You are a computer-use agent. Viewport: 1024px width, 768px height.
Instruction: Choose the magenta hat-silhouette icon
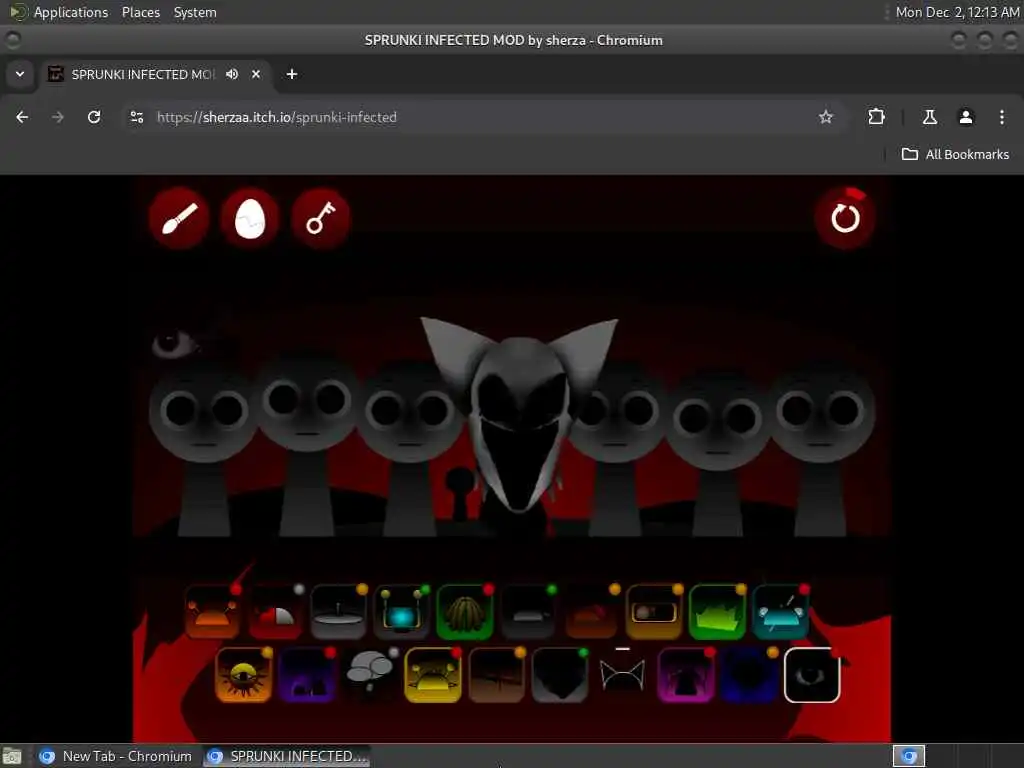coord(686,675)
